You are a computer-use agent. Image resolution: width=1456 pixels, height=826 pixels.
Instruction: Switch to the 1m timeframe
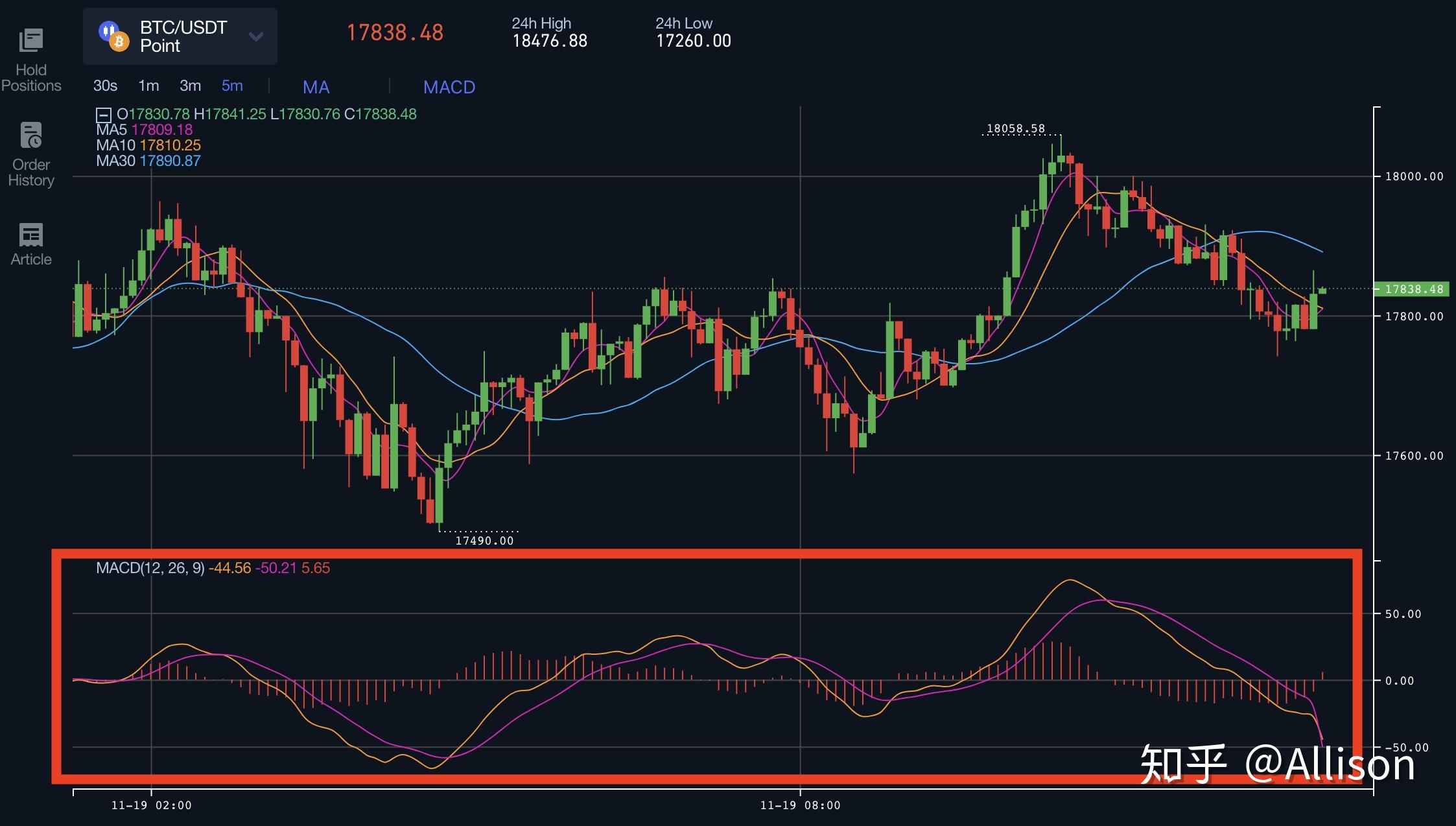pos(148,85)
